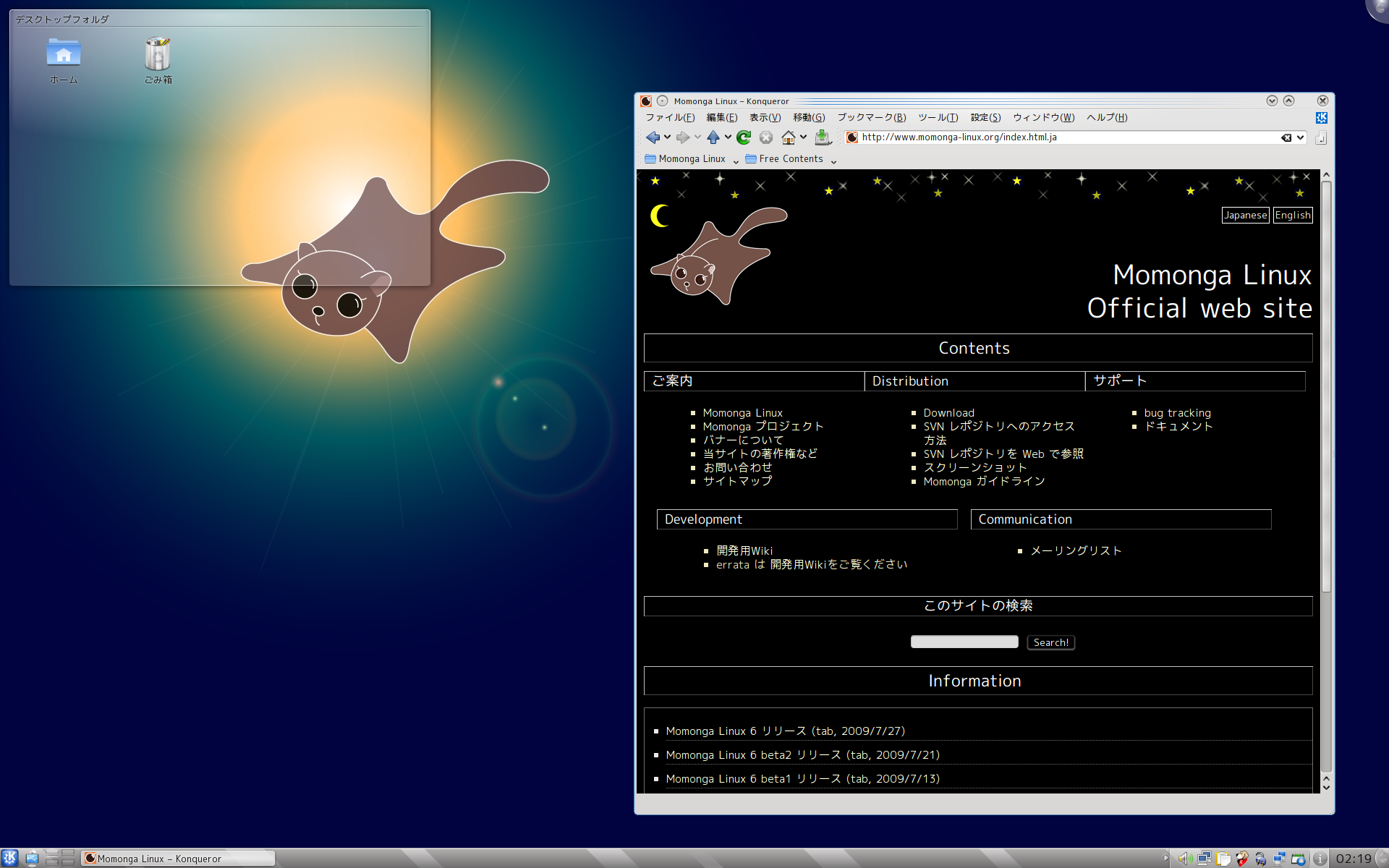Click the Free Contents tab
Screen dimensions: 1389x868
click(787, 158)
